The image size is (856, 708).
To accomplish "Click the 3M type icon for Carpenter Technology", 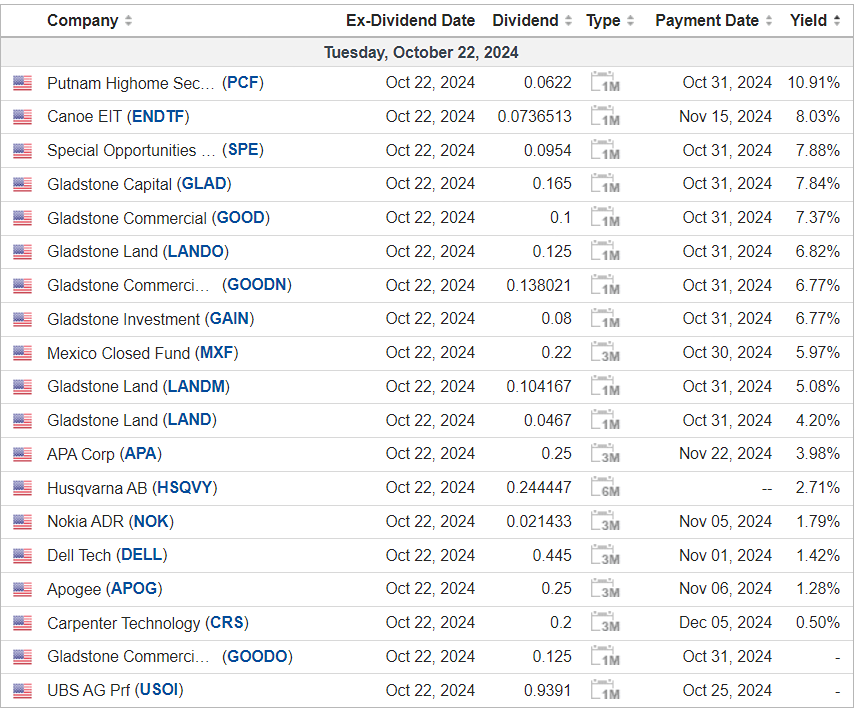I will click(605, 622).
